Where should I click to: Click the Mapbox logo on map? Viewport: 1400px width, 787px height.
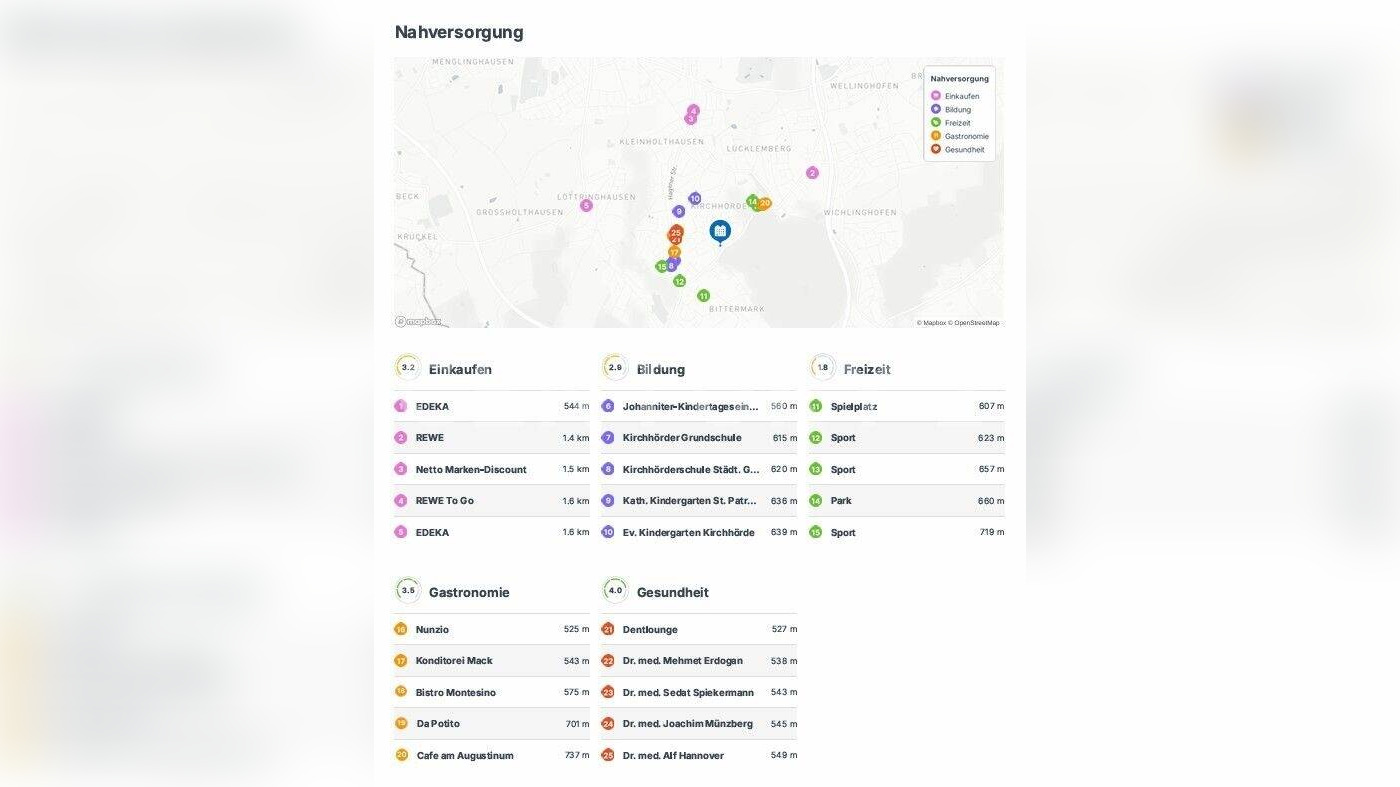418,322
